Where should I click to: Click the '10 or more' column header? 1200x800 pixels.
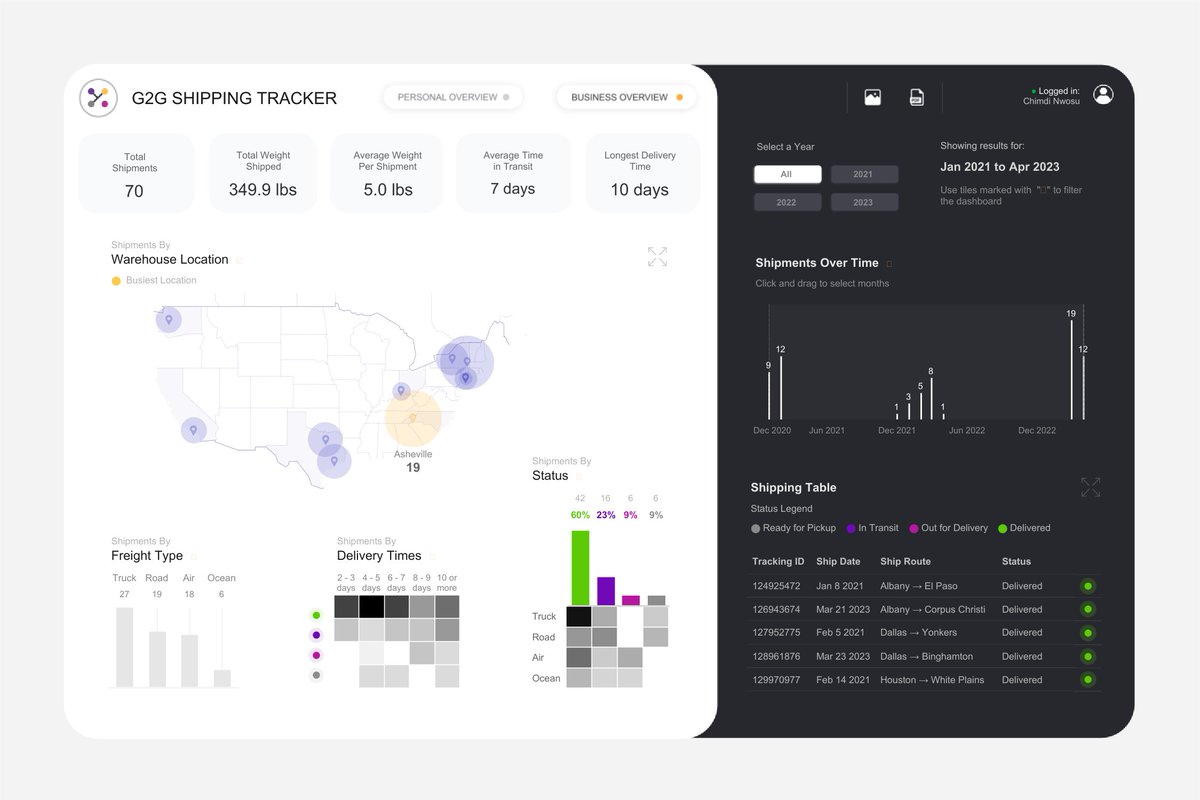447,582
